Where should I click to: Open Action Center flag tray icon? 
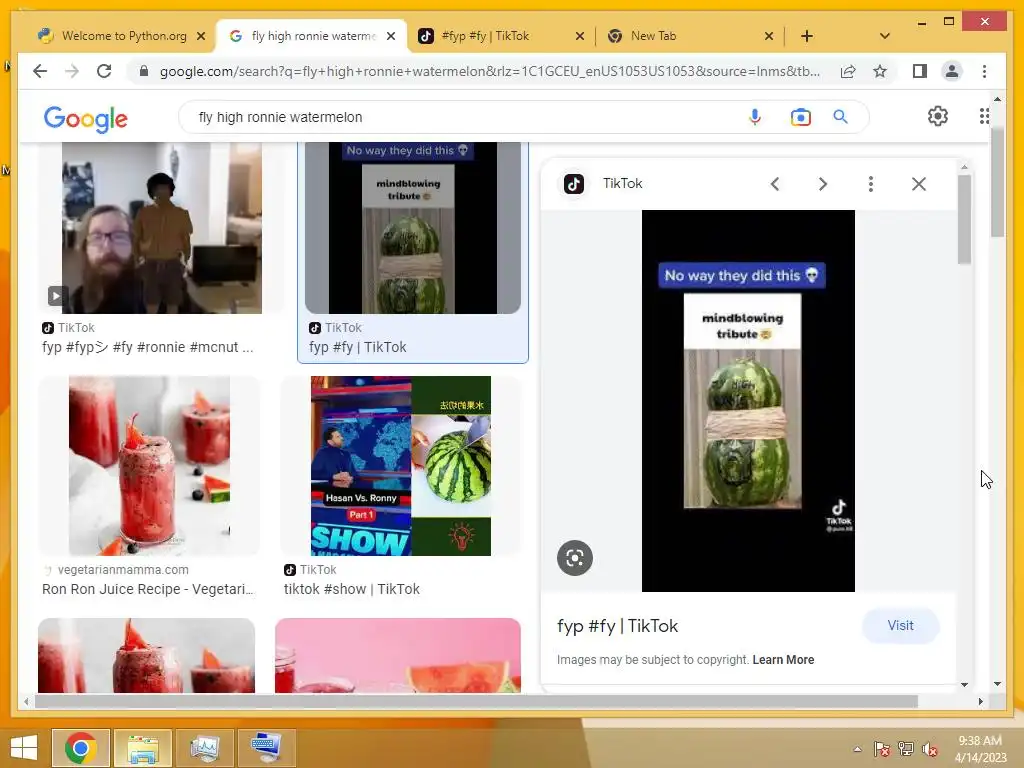tap(881, 749)
